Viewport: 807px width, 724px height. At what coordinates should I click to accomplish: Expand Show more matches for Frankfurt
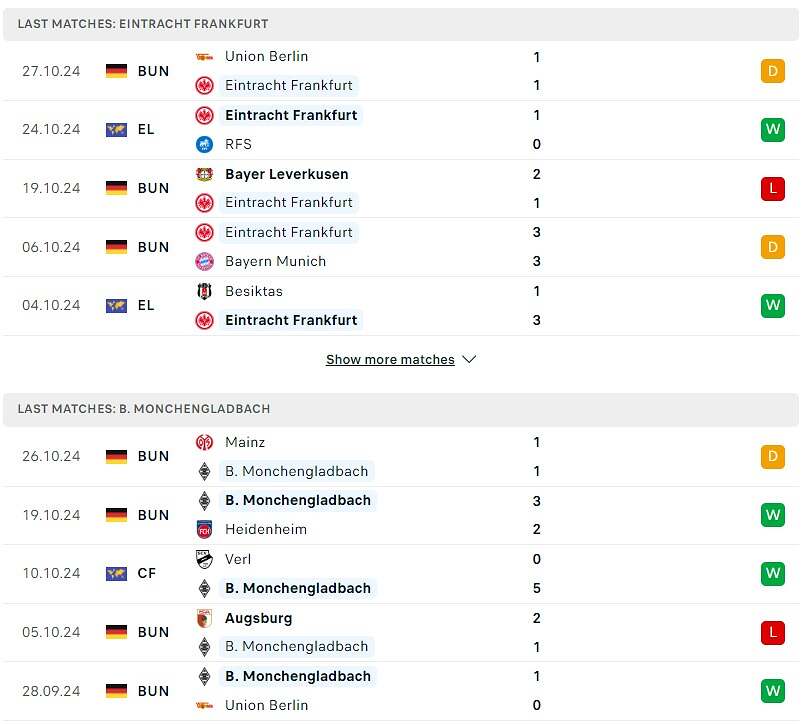pyautogui.click(x=390, y=360)
